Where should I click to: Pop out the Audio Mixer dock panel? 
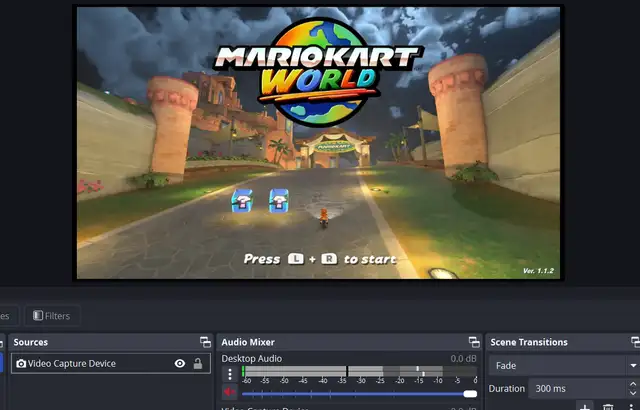pos(474,342)
